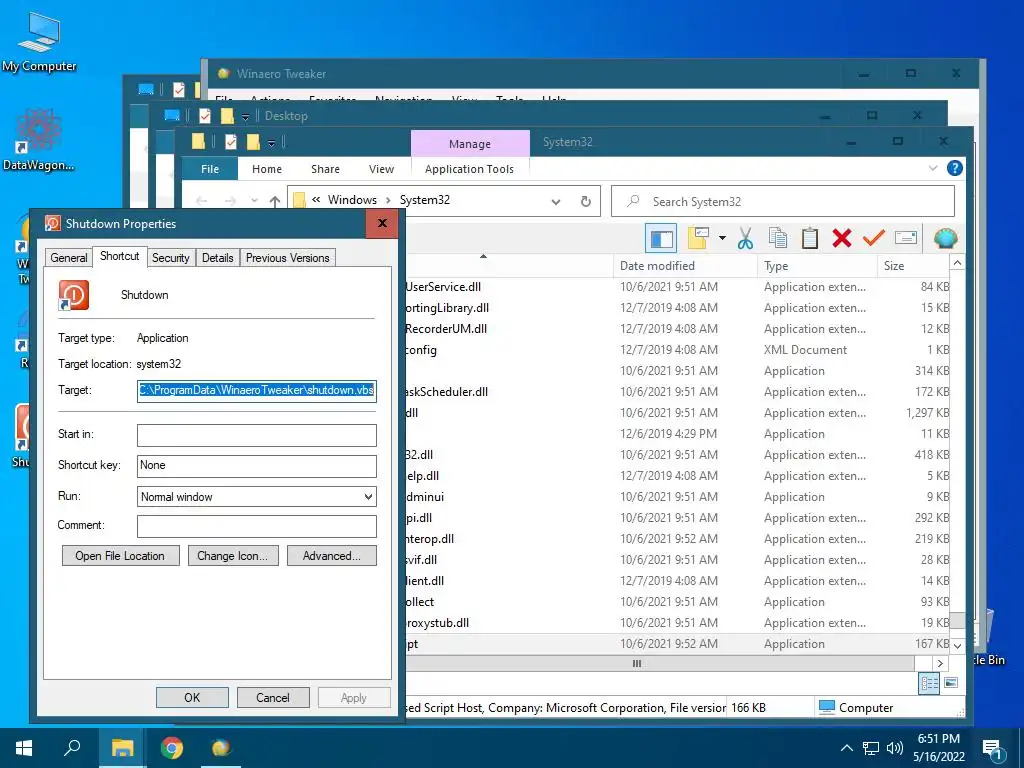Click the teal shell icon in toolbar

pyautogui.click(x=945, y=238)
